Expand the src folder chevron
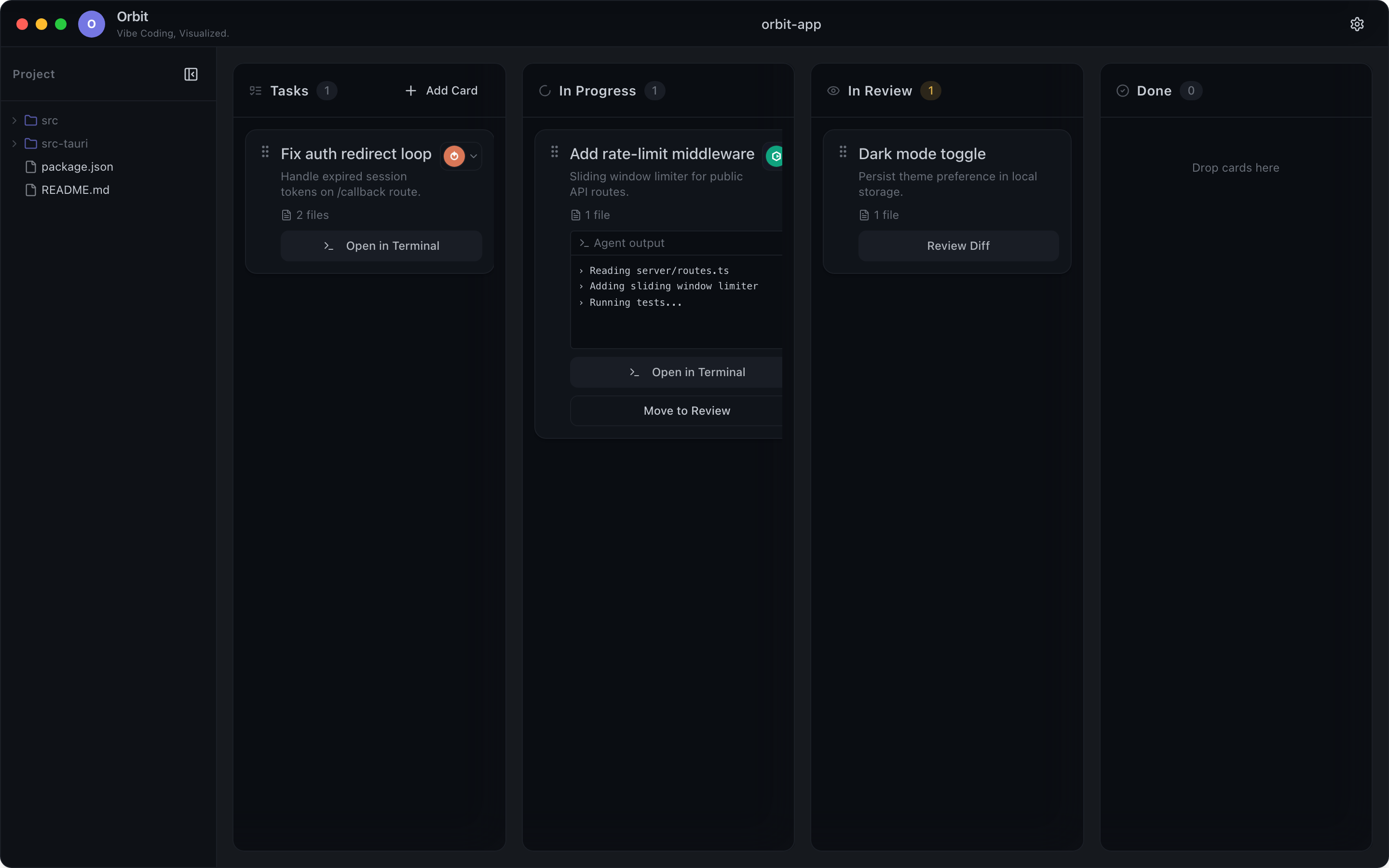The image size is (1389, 868). click(14, 121)
